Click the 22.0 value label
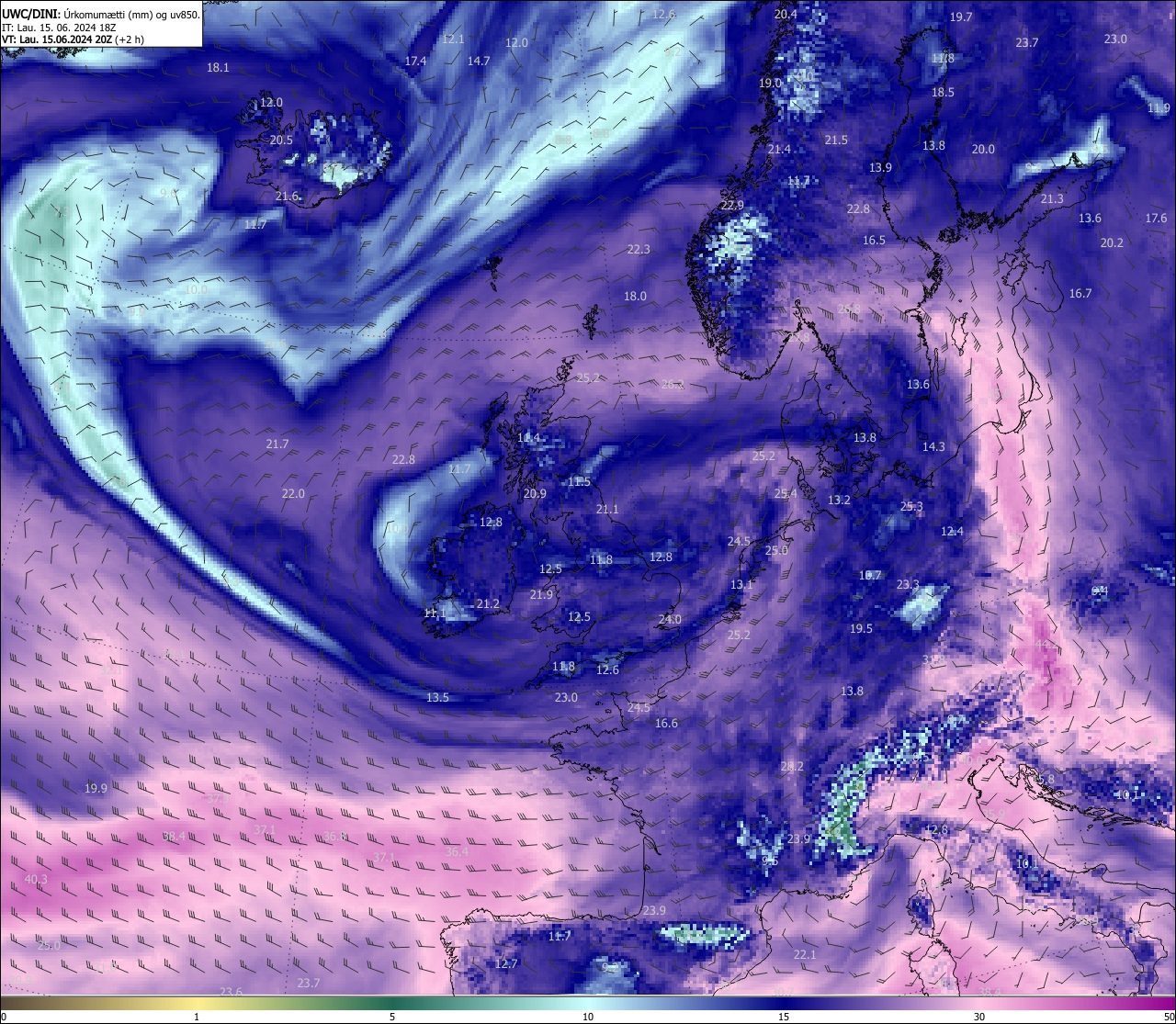This screenshot has height=1024, width=1176. pyautogui.click(x=293, y=494)
